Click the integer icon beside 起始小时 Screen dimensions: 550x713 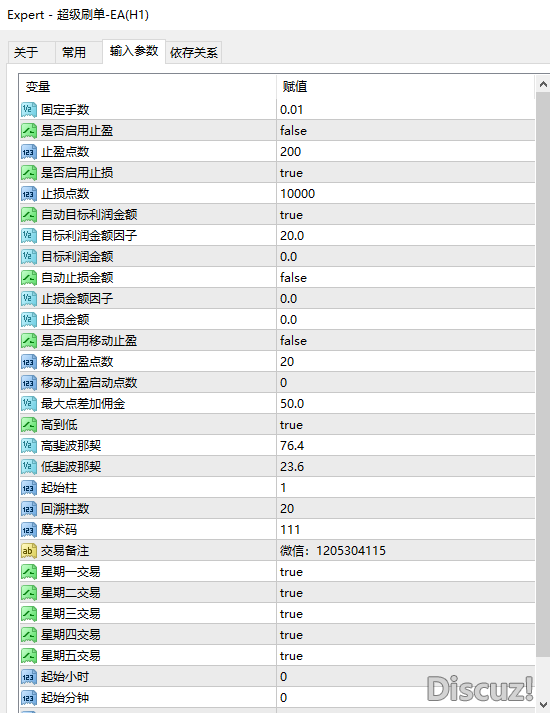pyautogui.click(x=29, y=677)
